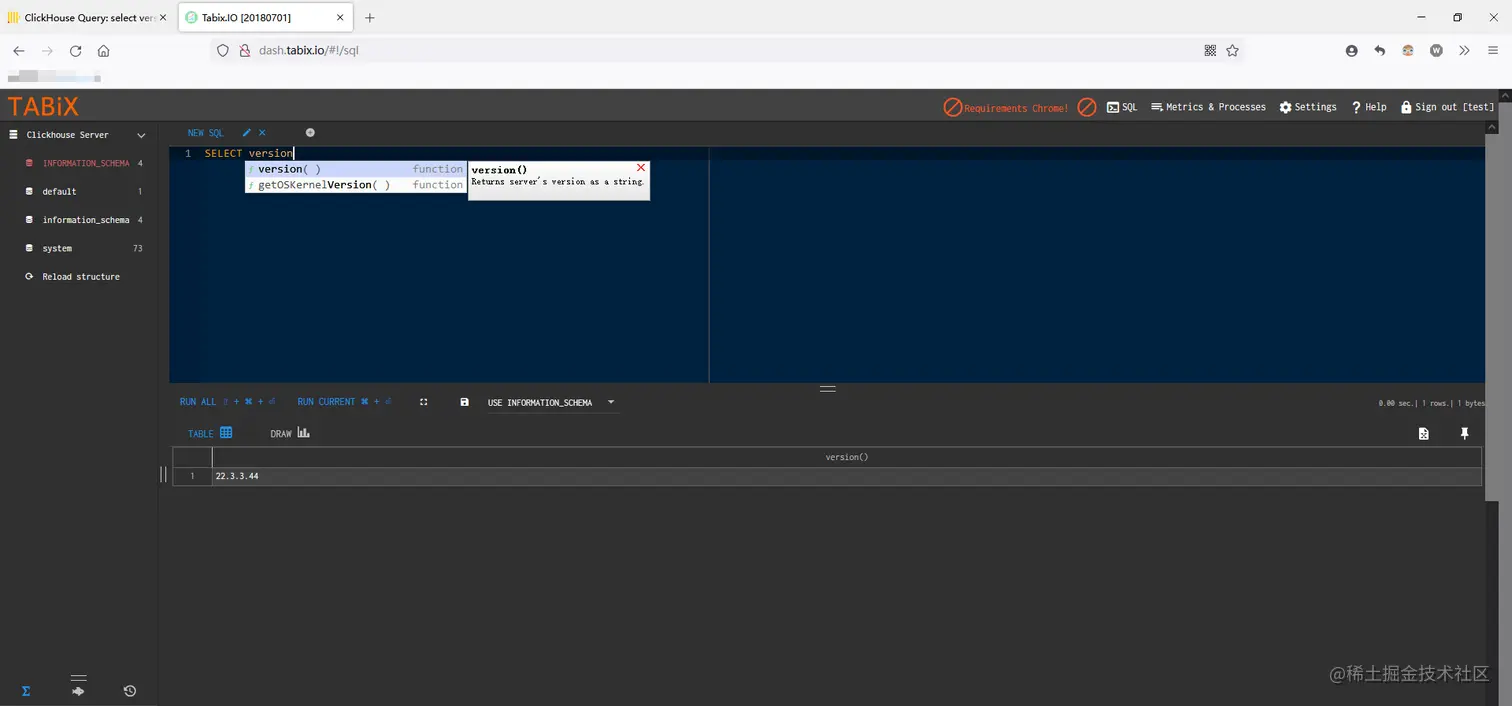The height and width of the screenshot is (706, 1512).
Task: Sign out of the test account
Action: pos(1447,107)
